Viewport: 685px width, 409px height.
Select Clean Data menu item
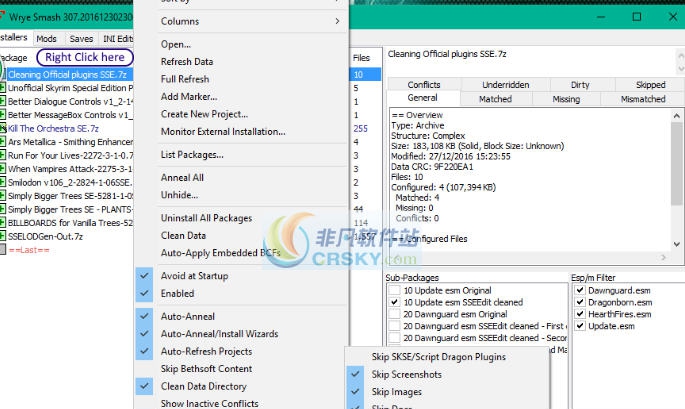pyautogui.click(x=241, y=236)
